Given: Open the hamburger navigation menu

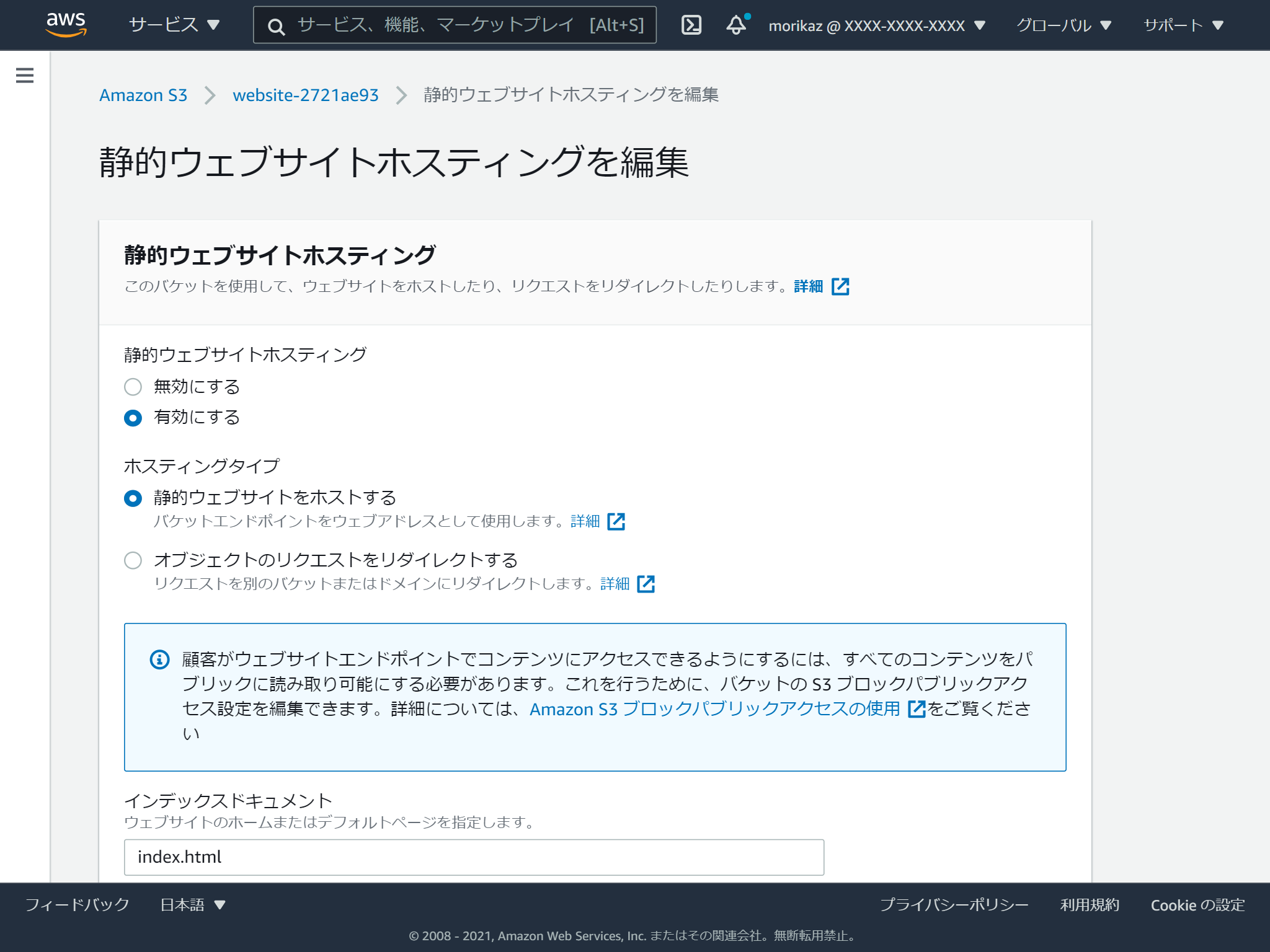Looking at the screenshot, I should 25,75.
